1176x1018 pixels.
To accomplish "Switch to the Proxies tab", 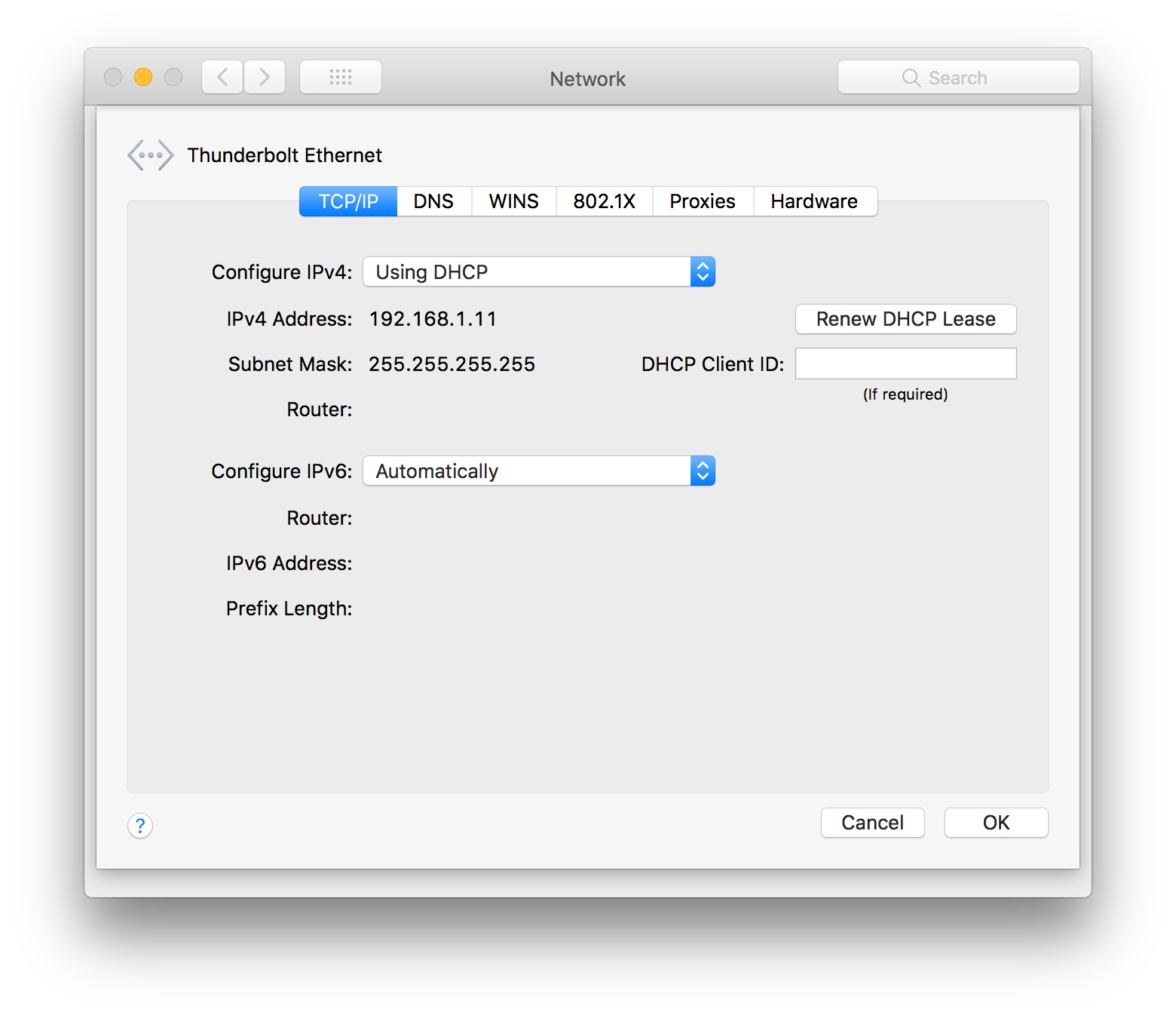I will [x=703, y=201].
